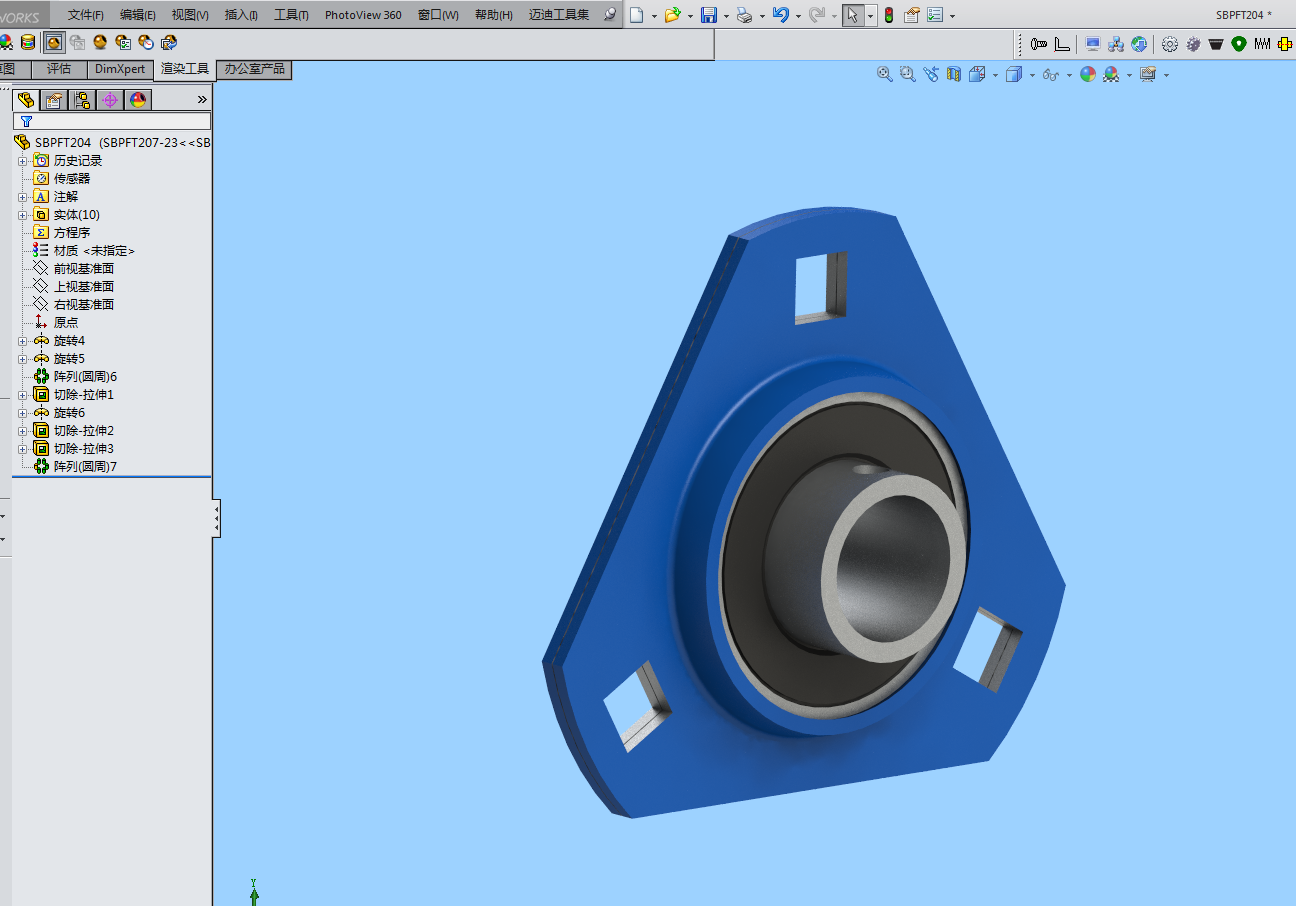Open the 文件(F) menu

point(86,15)
